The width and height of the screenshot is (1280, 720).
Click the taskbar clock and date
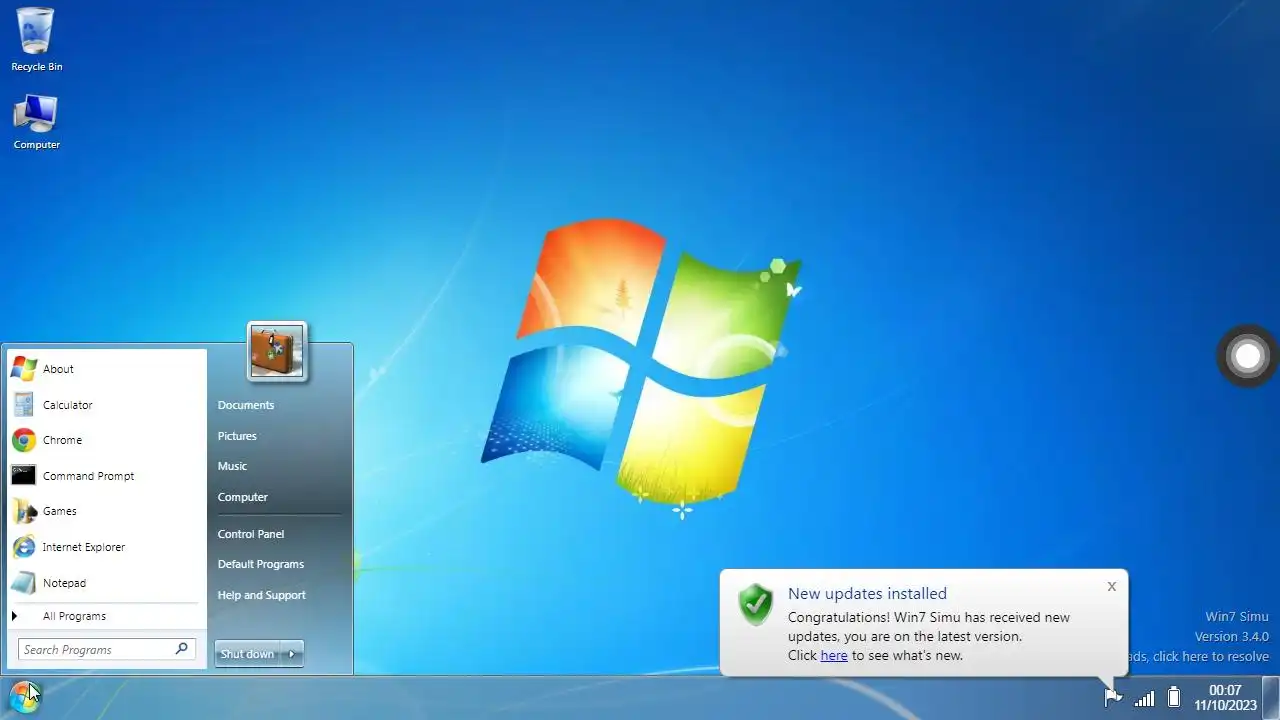[x=1225, y=698]
